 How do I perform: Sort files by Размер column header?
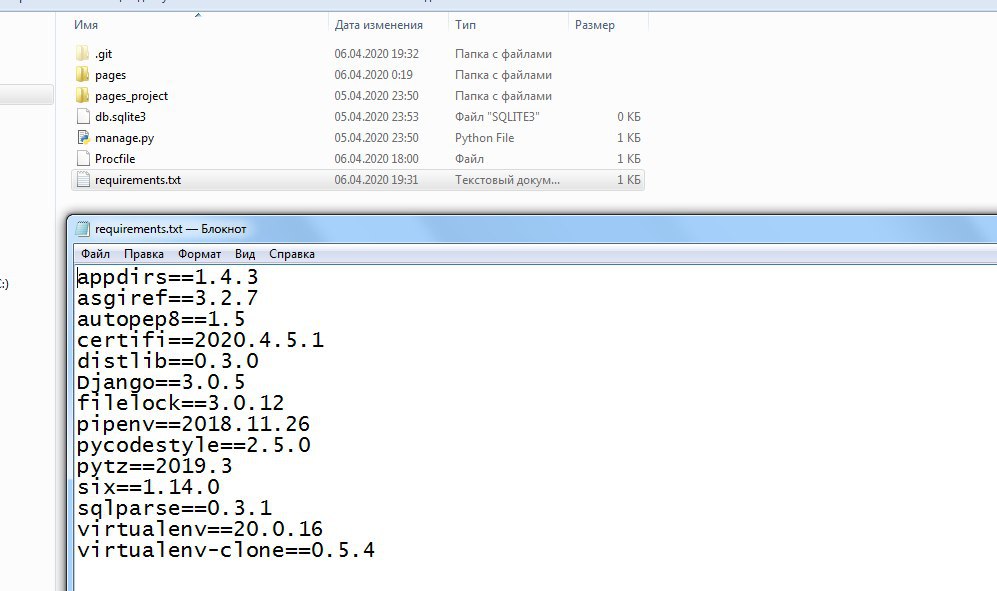(595, 25)
